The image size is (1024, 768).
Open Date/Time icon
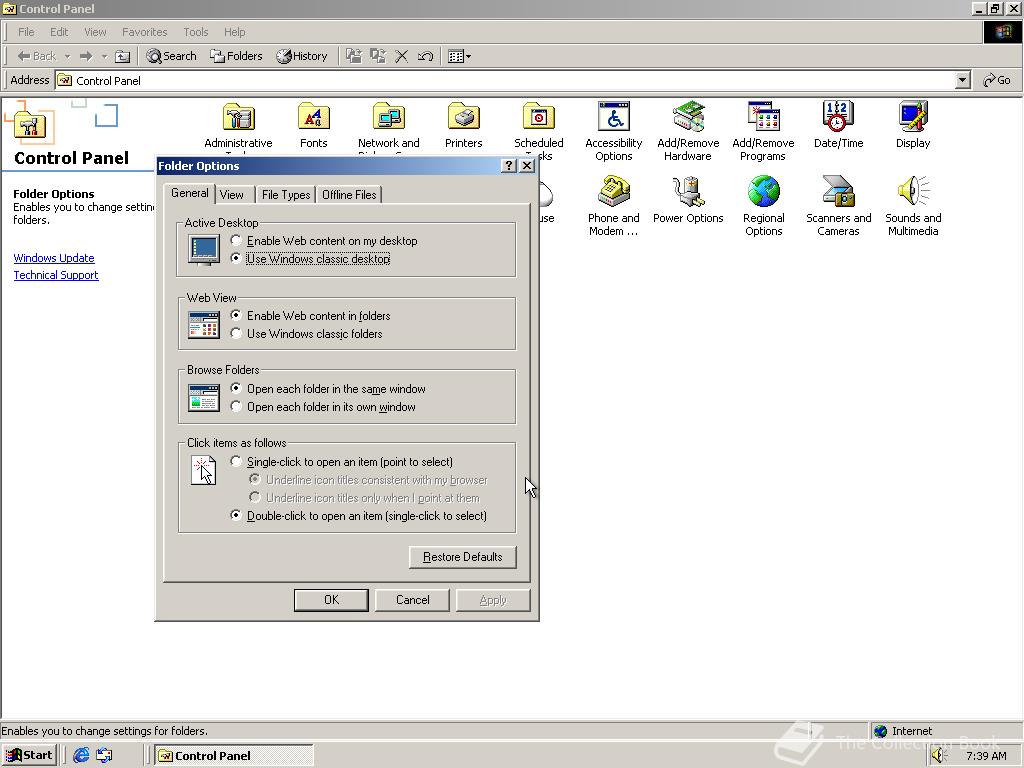point(839,118)
